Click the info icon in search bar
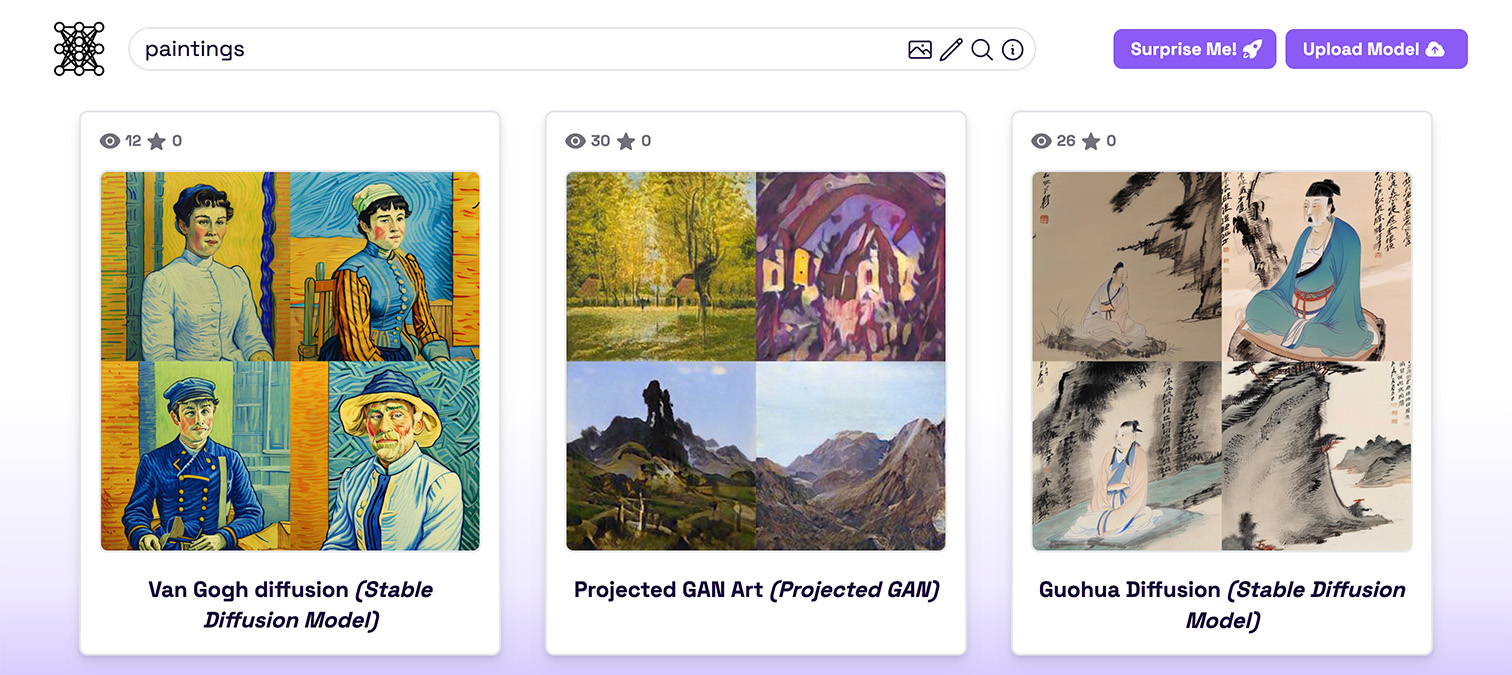The width and height of the screenshot is (1512, 675). (x=1013, y=49)
